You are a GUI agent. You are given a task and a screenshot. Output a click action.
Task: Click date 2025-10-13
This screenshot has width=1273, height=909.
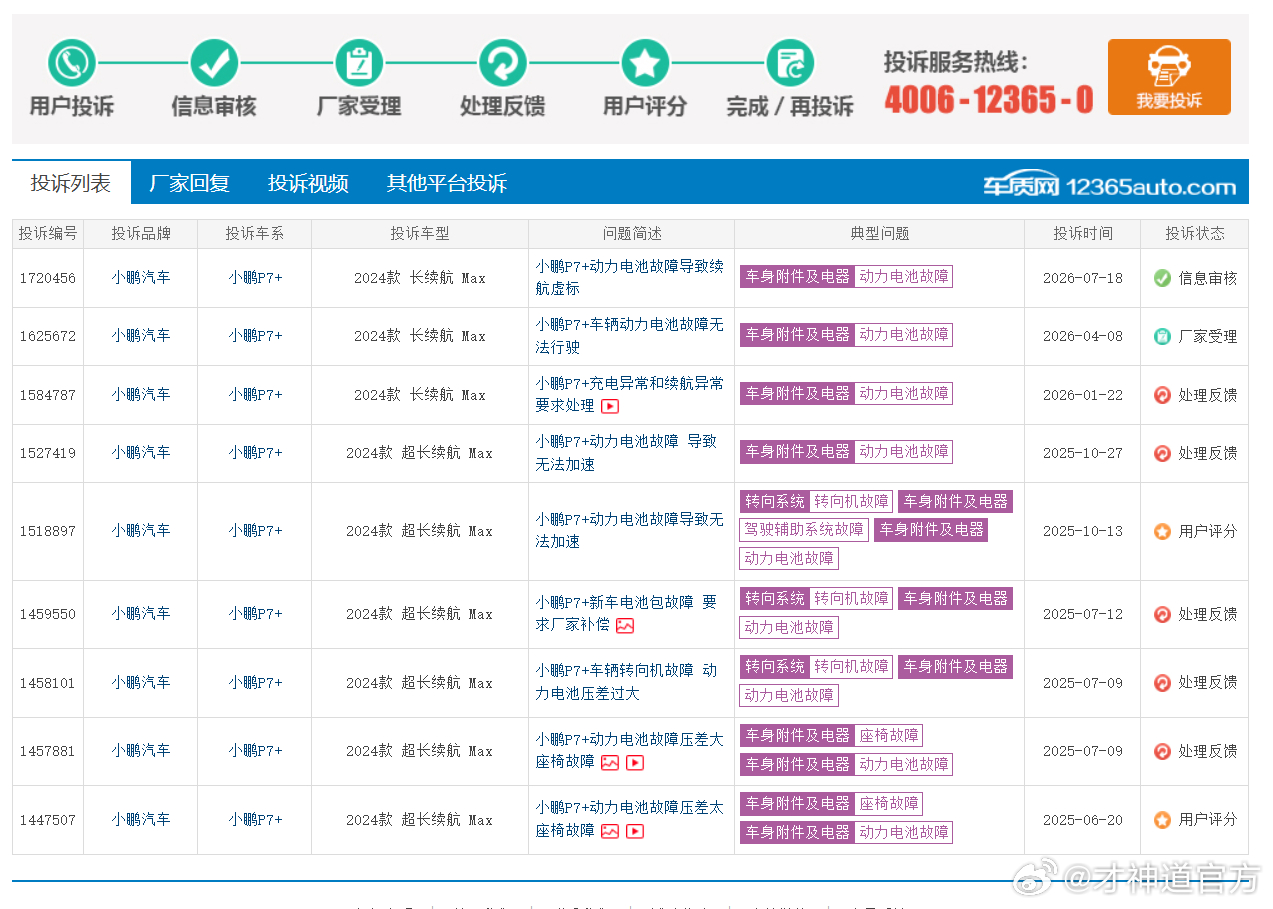coord(1082,531)
